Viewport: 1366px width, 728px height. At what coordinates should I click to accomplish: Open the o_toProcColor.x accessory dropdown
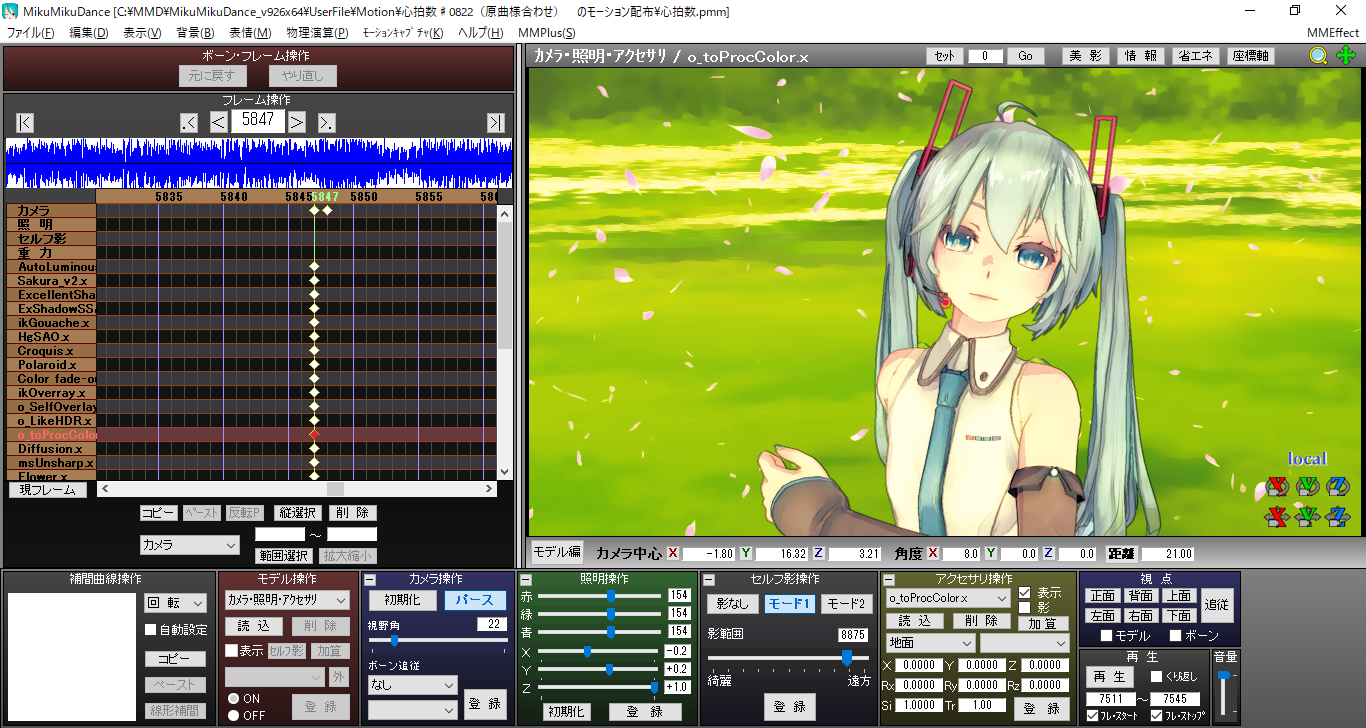(x=948, y=598)
